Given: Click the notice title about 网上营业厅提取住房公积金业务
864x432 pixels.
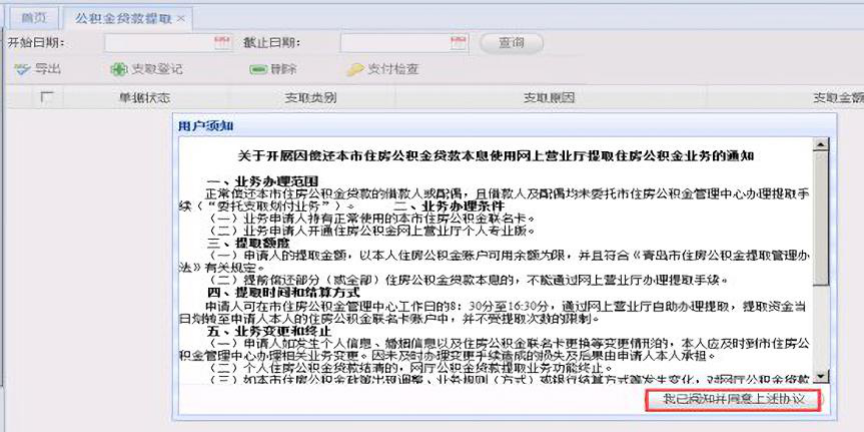Looking at the screenshot, I should (x=495, y=156).
